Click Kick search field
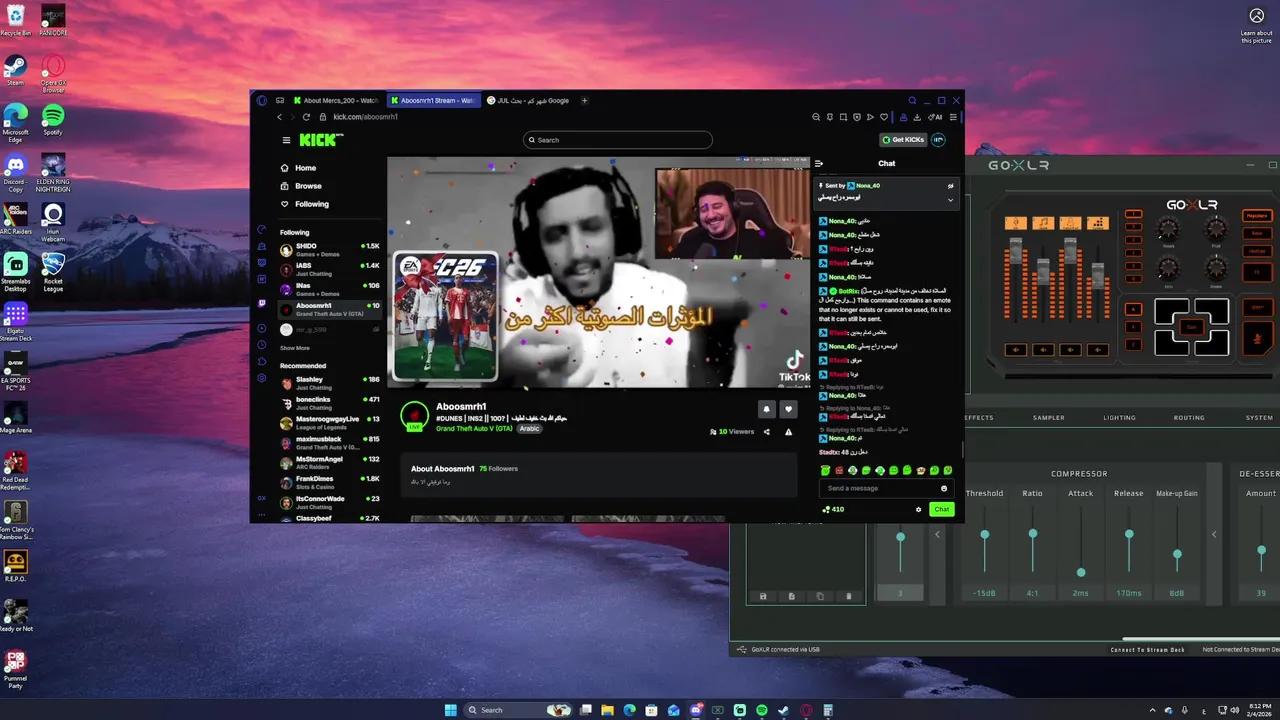The image size is (1280, 720). point(617,140)
